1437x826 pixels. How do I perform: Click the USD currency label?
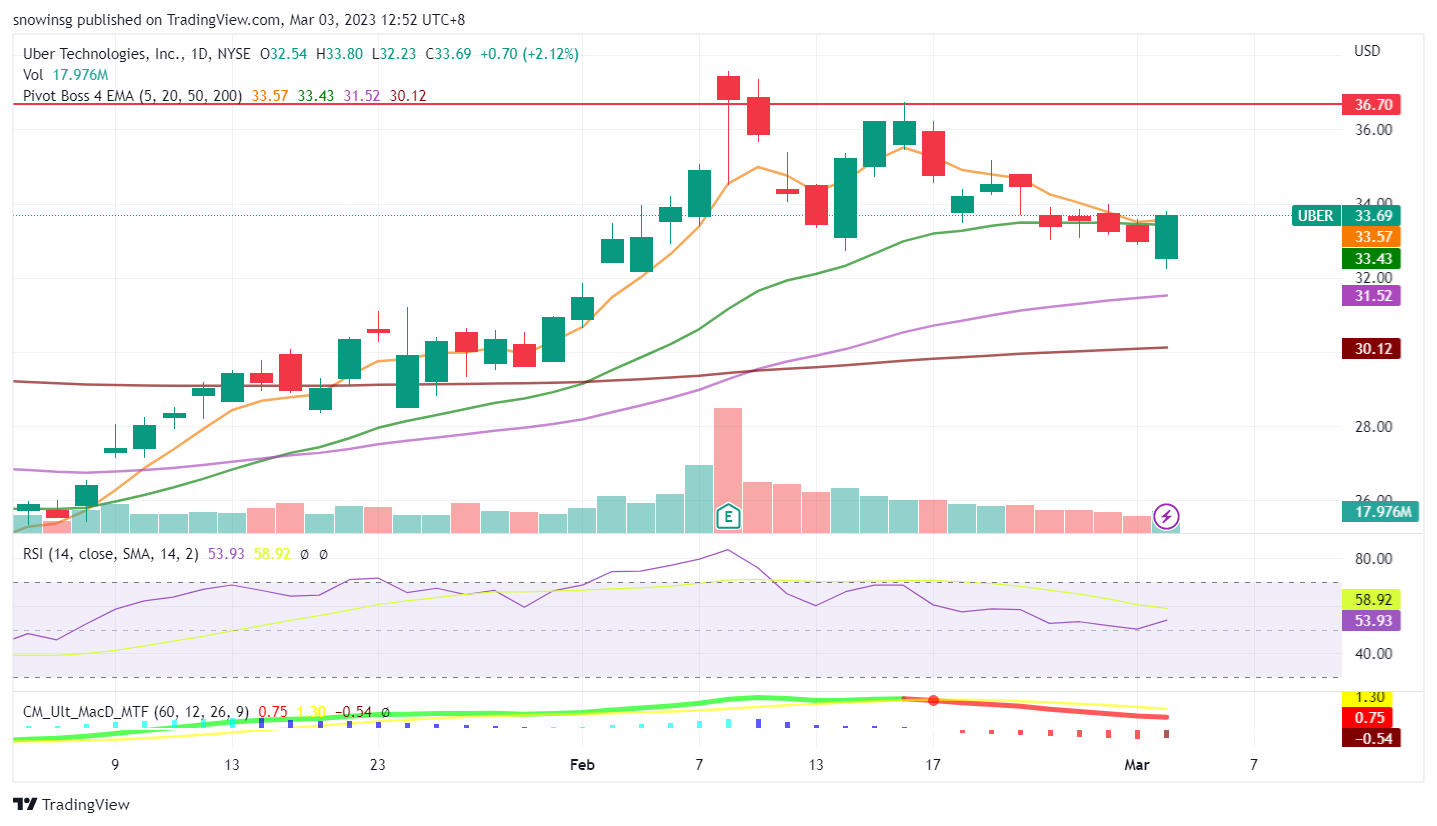1367,50
